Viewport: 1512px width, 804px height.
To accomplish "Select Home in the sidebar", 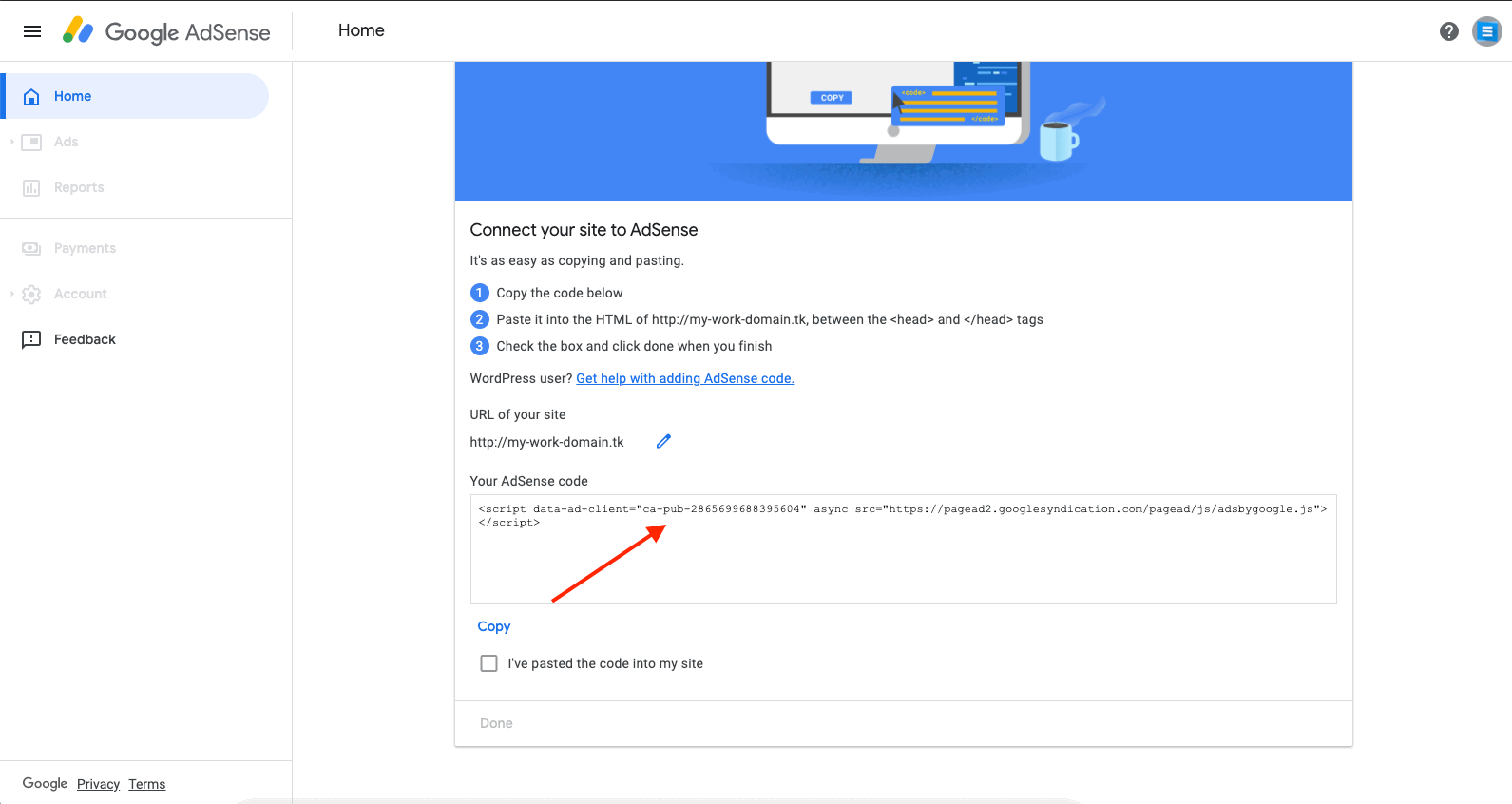I will [136, 96].
